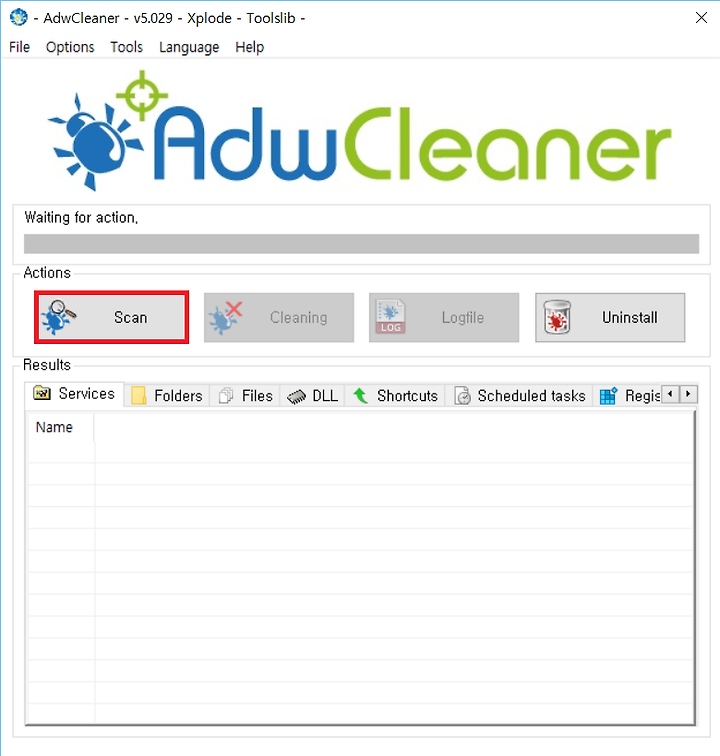Viewport: 720px width, 756px height.
Task: Click the LOG file icon
Action: 390,317
